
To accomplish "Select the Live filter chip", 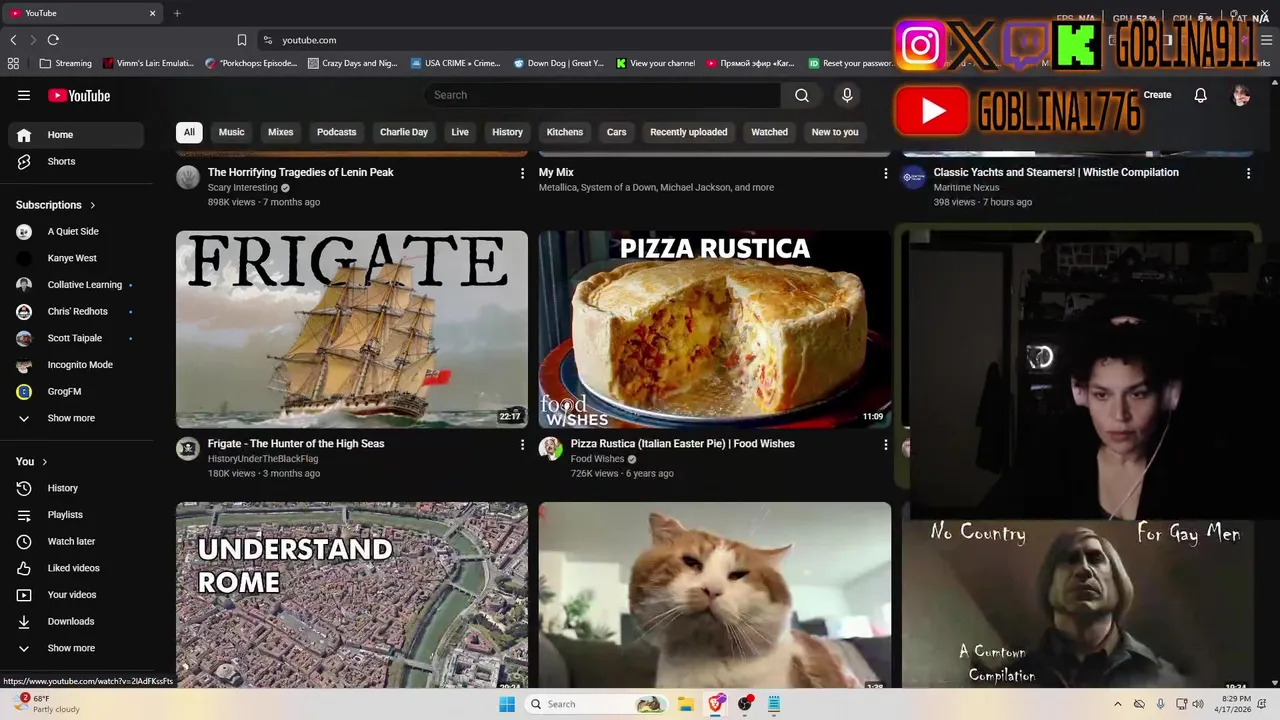I will click(x=460, y=132).
